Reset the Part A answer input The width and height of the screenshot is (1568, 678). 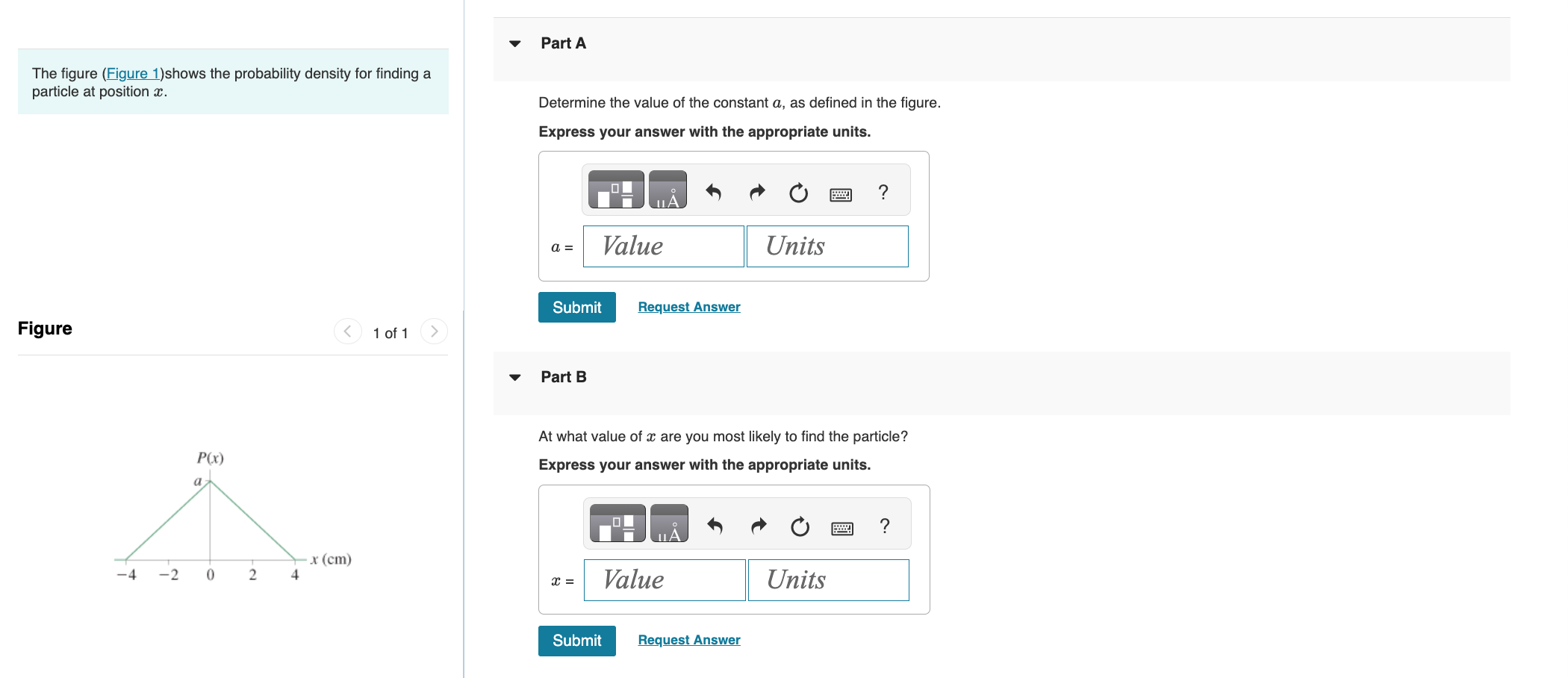pos(798,192)
